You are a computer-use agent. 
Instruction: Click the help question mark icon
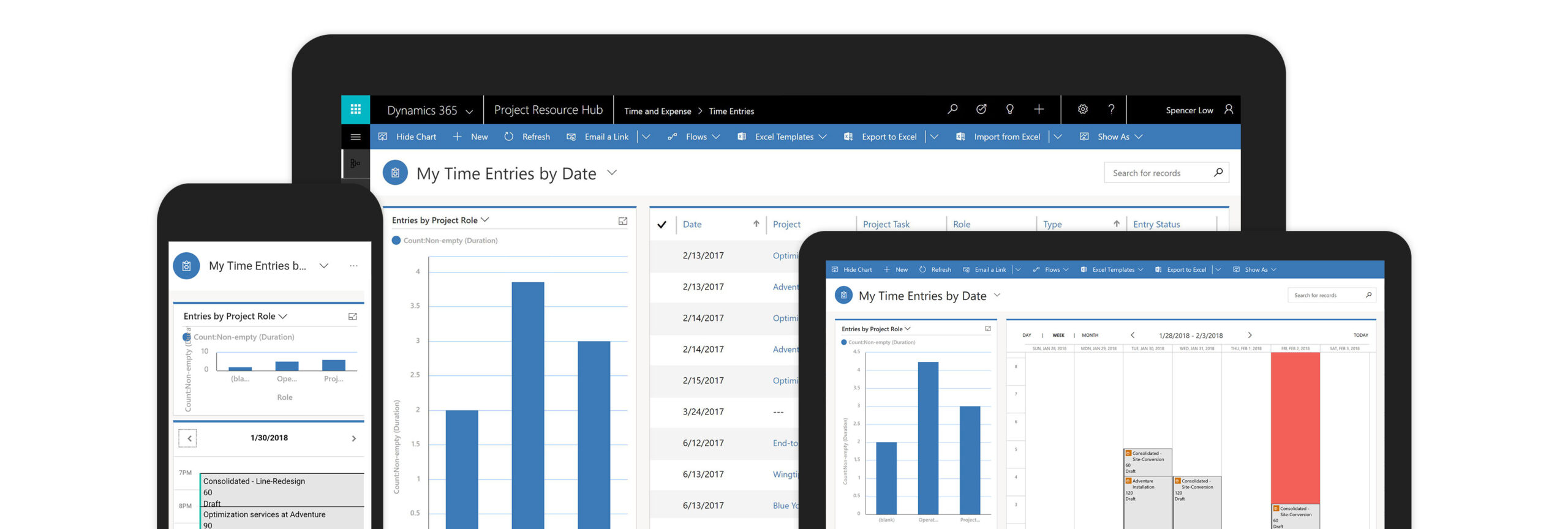pos(1111,110)
